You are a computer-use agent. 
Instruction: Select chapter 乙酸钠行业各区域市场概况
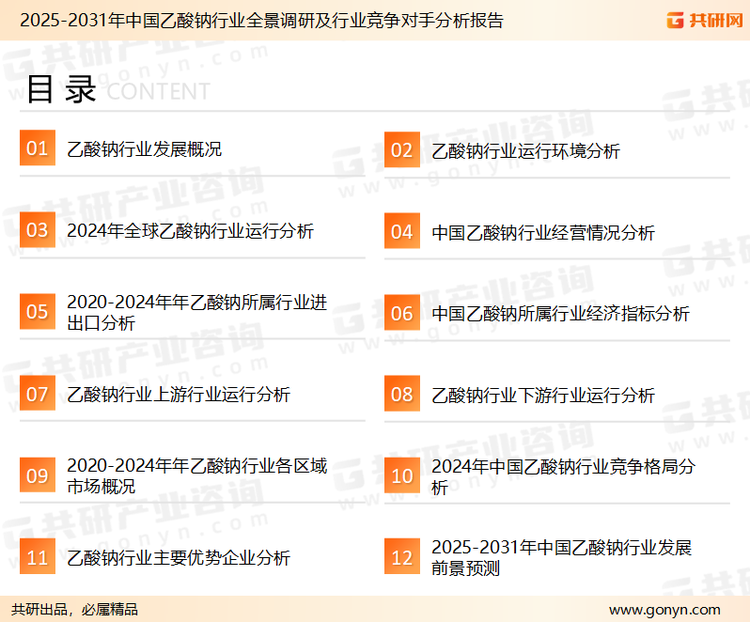point(197,476)
